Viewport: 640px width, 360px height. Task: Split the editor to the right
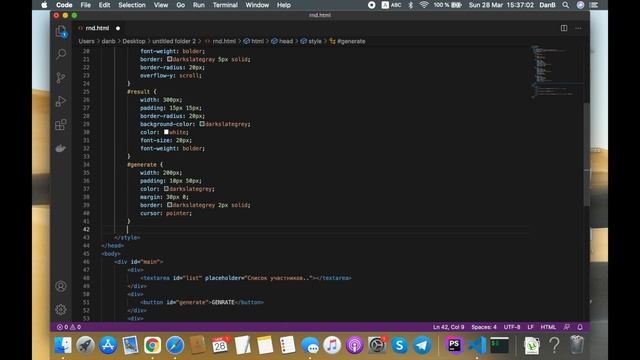pyautogui.click(x=564, y=28)
